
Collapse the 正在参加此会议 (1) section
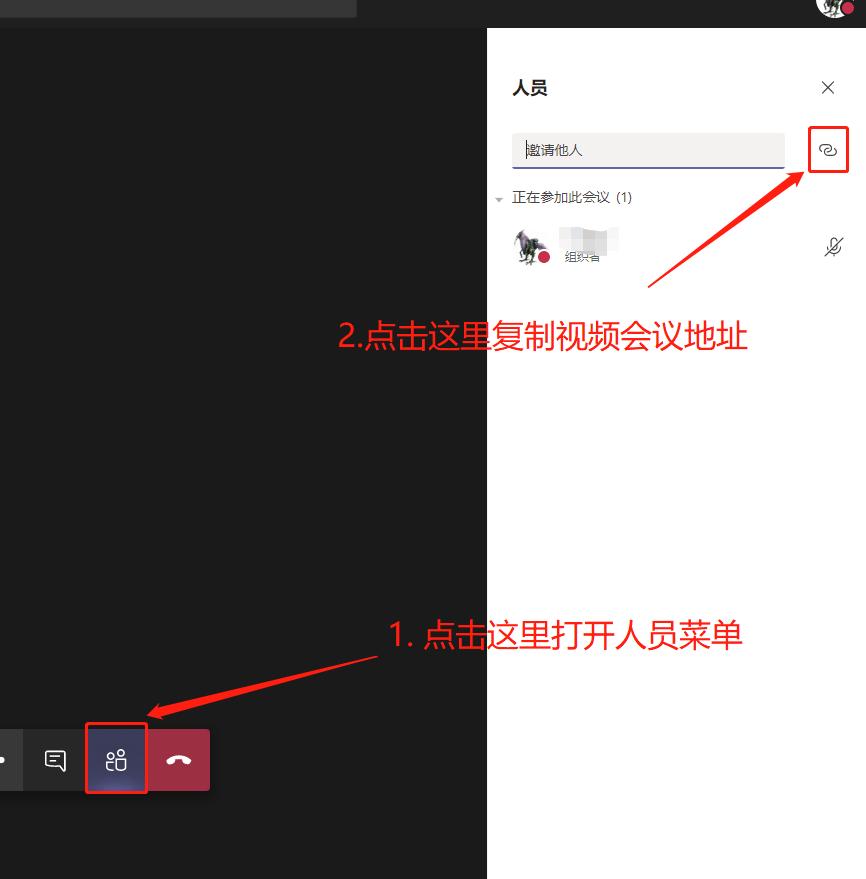click(x=499, y=198)
